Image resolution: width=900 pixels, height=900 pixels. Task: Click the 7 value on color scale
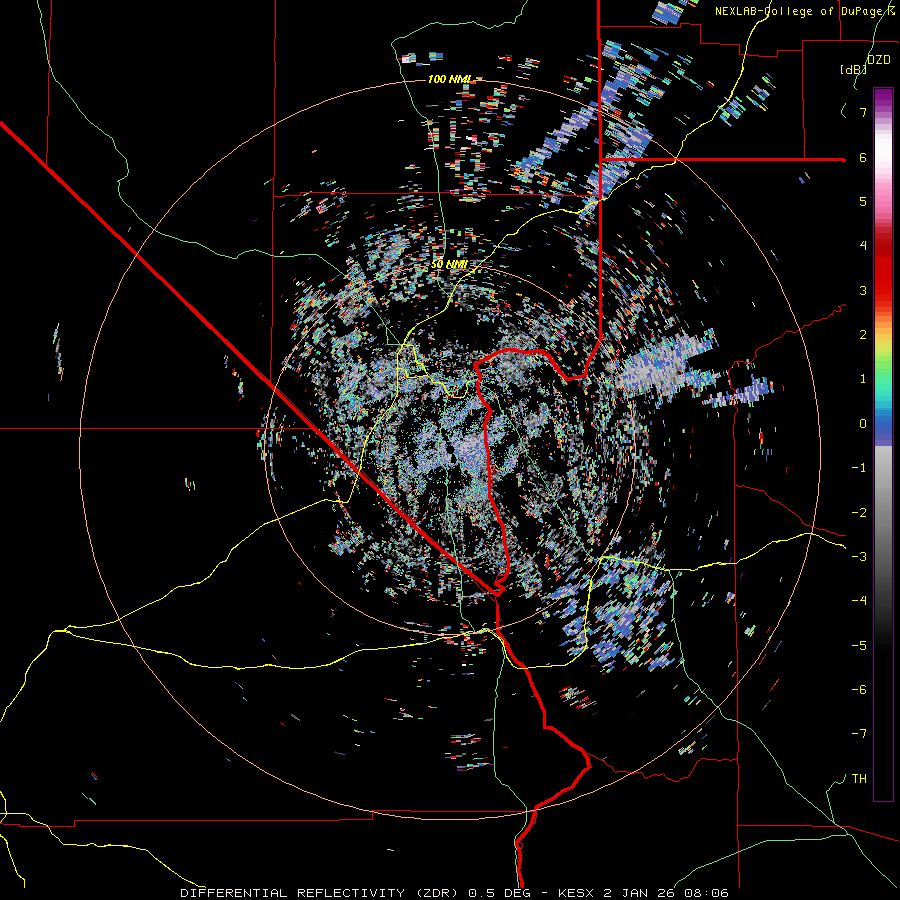(x=863, y=112)
